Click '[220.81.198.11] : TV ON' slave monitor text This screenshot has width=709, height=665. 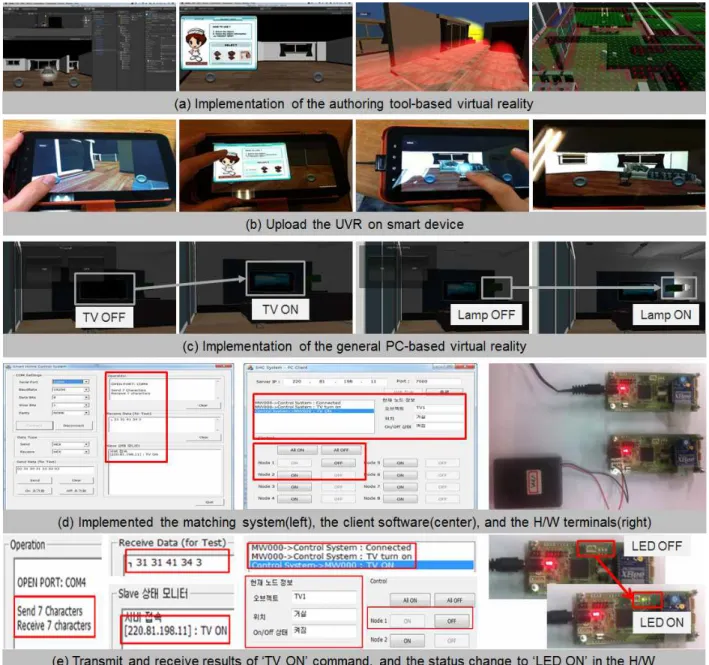[176, 631]
